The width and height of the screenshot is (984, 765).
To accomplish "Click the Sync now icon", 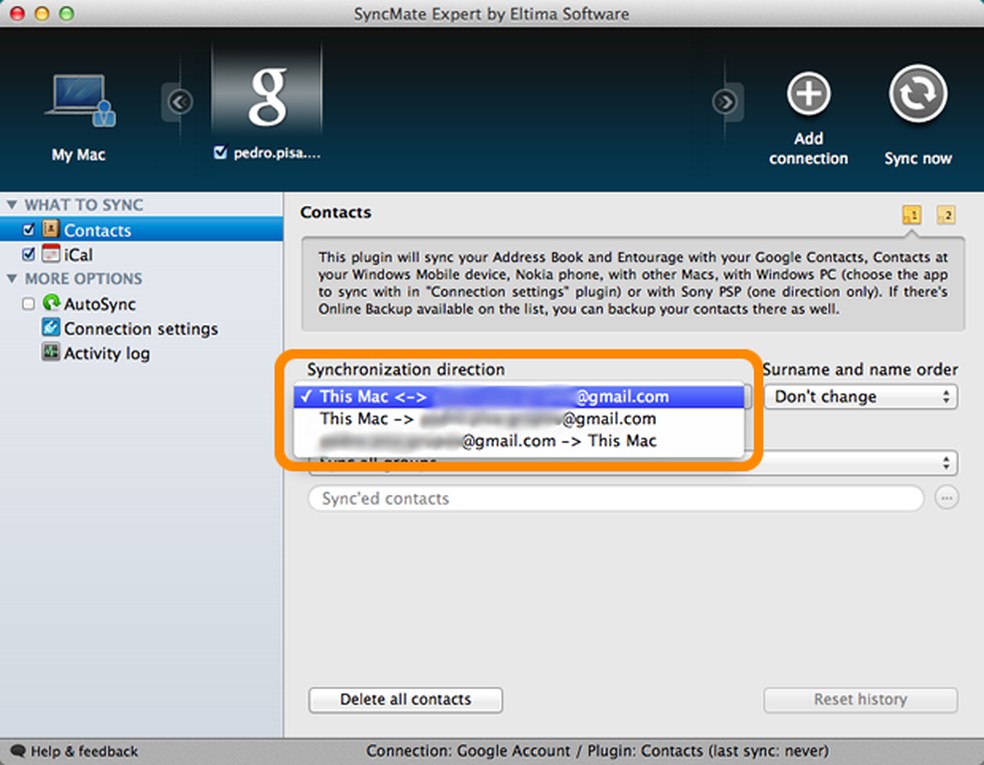I will [x=917, y=92].
